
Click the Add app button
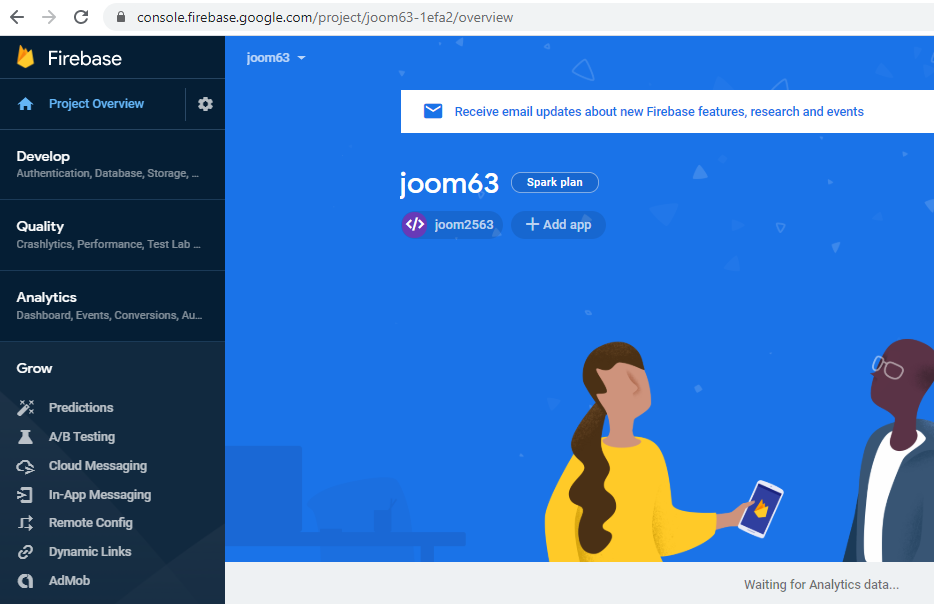tap(558, 225)
